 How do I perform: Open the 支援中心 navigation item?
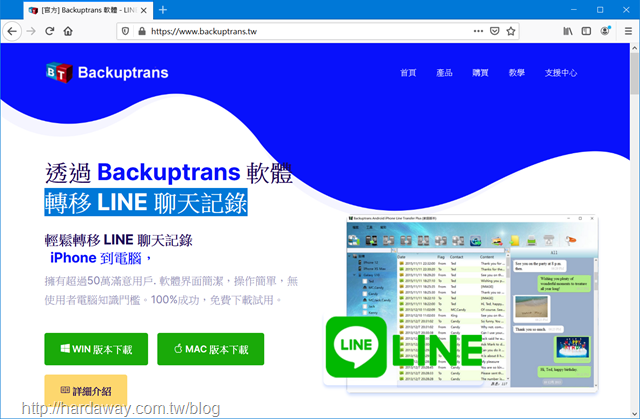point(561,73)
